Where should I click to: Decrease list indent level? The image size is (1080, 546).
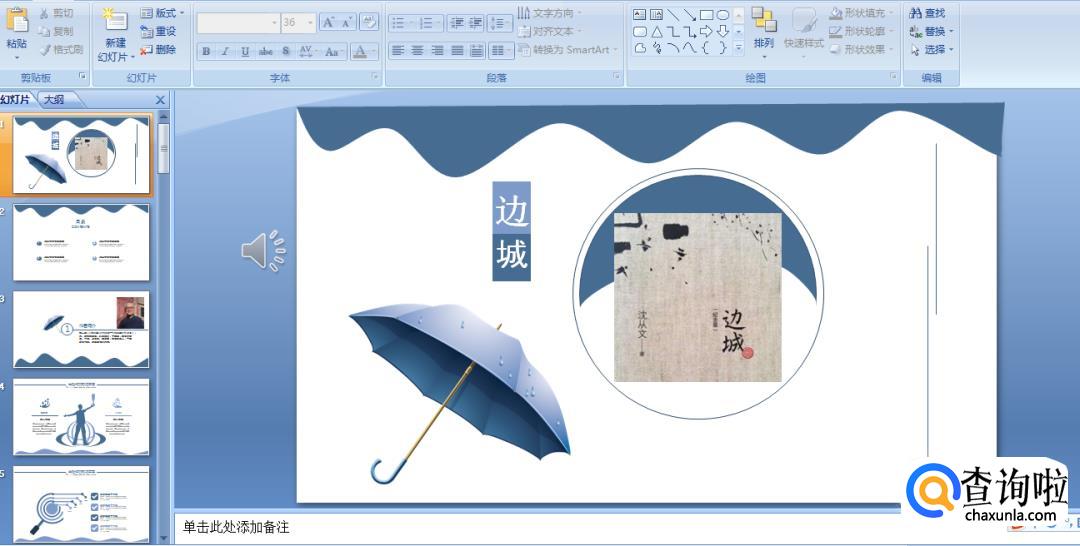[x=456, y=23]
